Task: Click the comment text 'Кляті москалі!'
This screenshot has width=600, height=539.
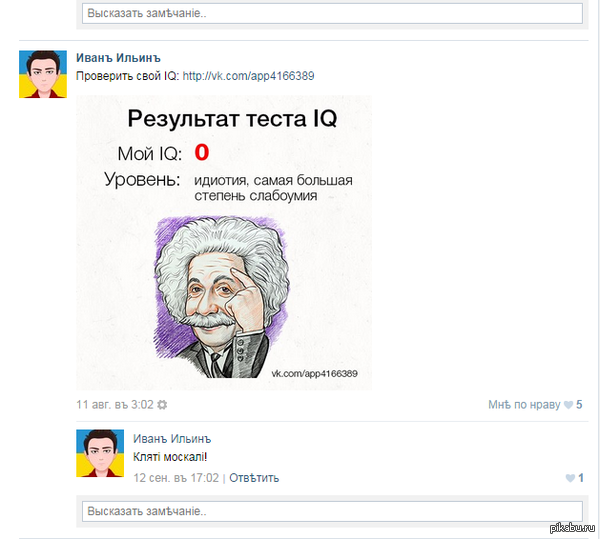Action: 170,457
